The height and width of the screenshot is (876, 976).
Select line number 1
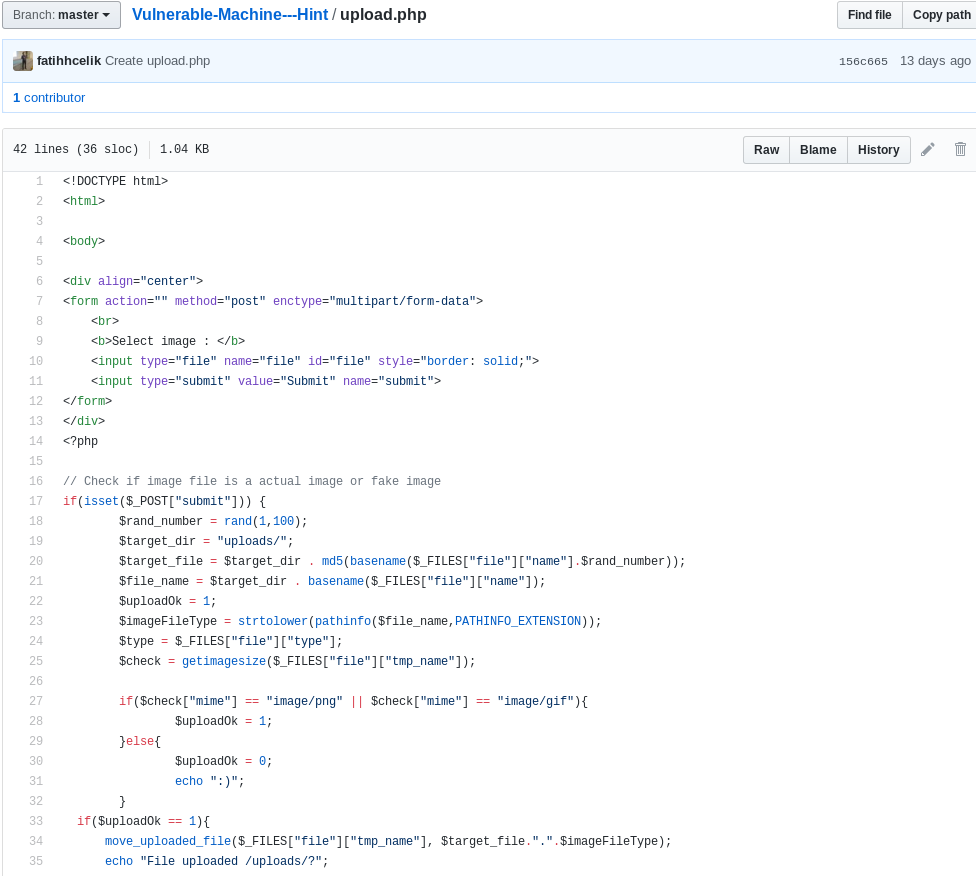pyautogui.click(x=39, y=181)
